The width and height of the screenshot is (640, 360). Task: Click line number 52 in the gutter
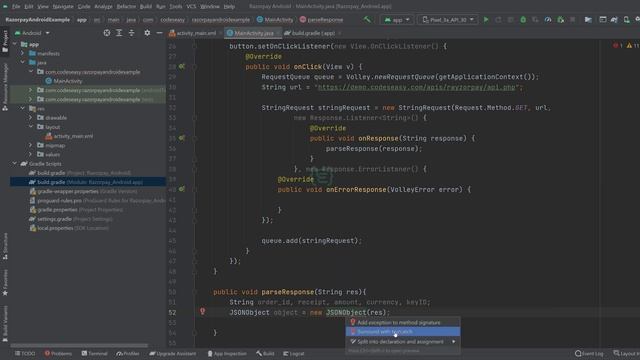(172, 313)
